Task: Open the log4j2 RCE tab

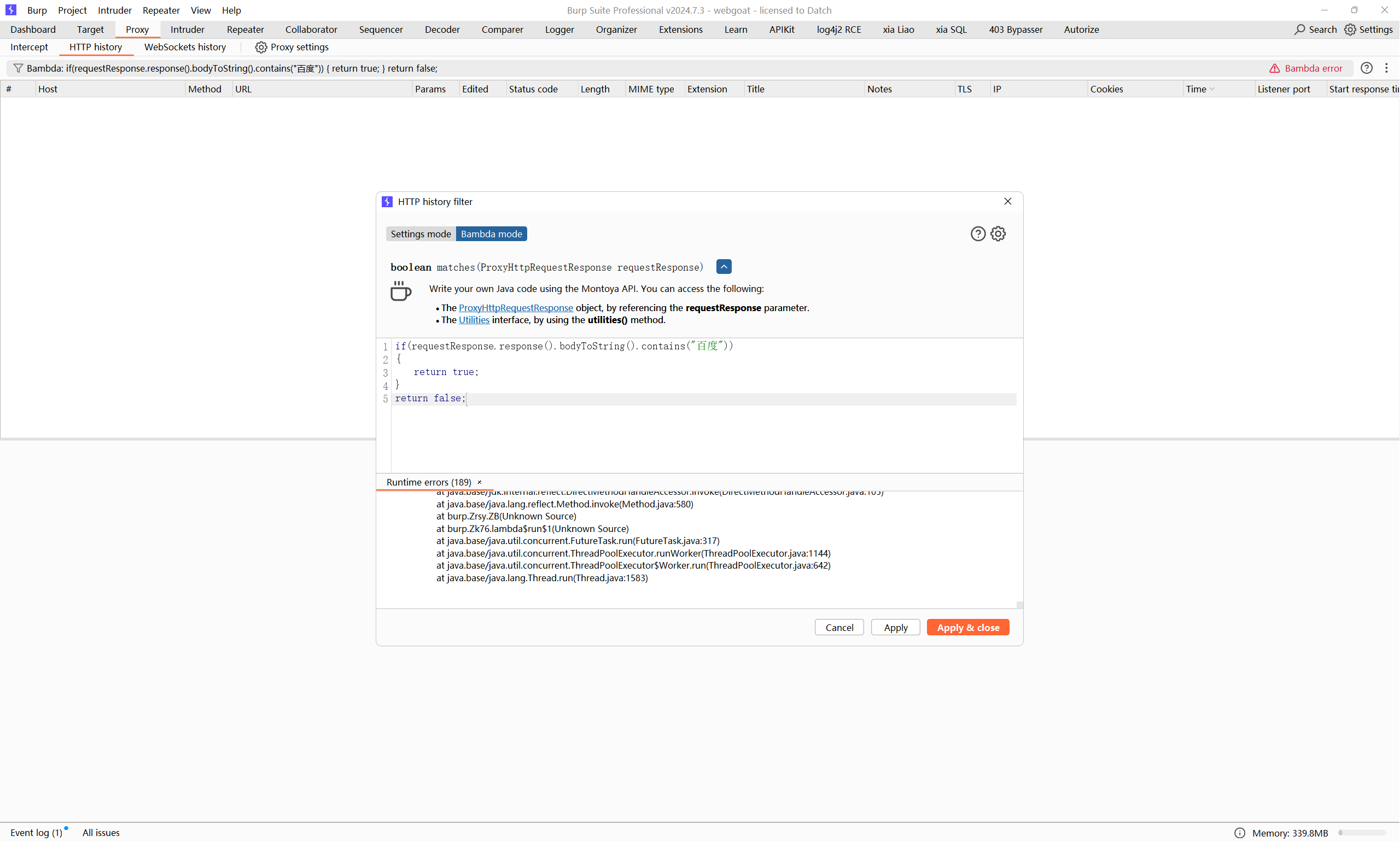Action: [839, 30]
